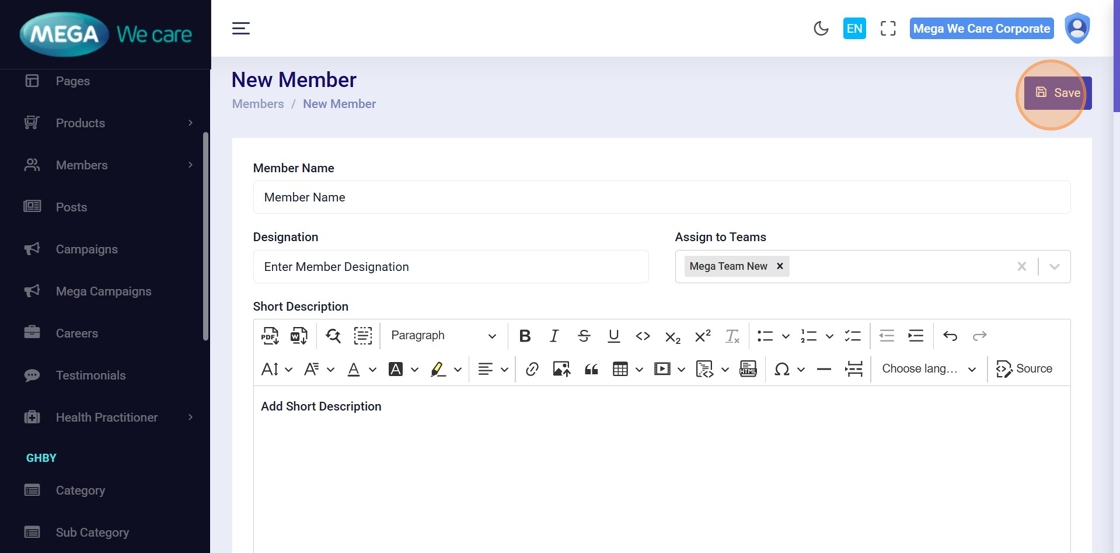Click the Save button
Screen dimensions: 1120x553
[x=1057, y=93]
